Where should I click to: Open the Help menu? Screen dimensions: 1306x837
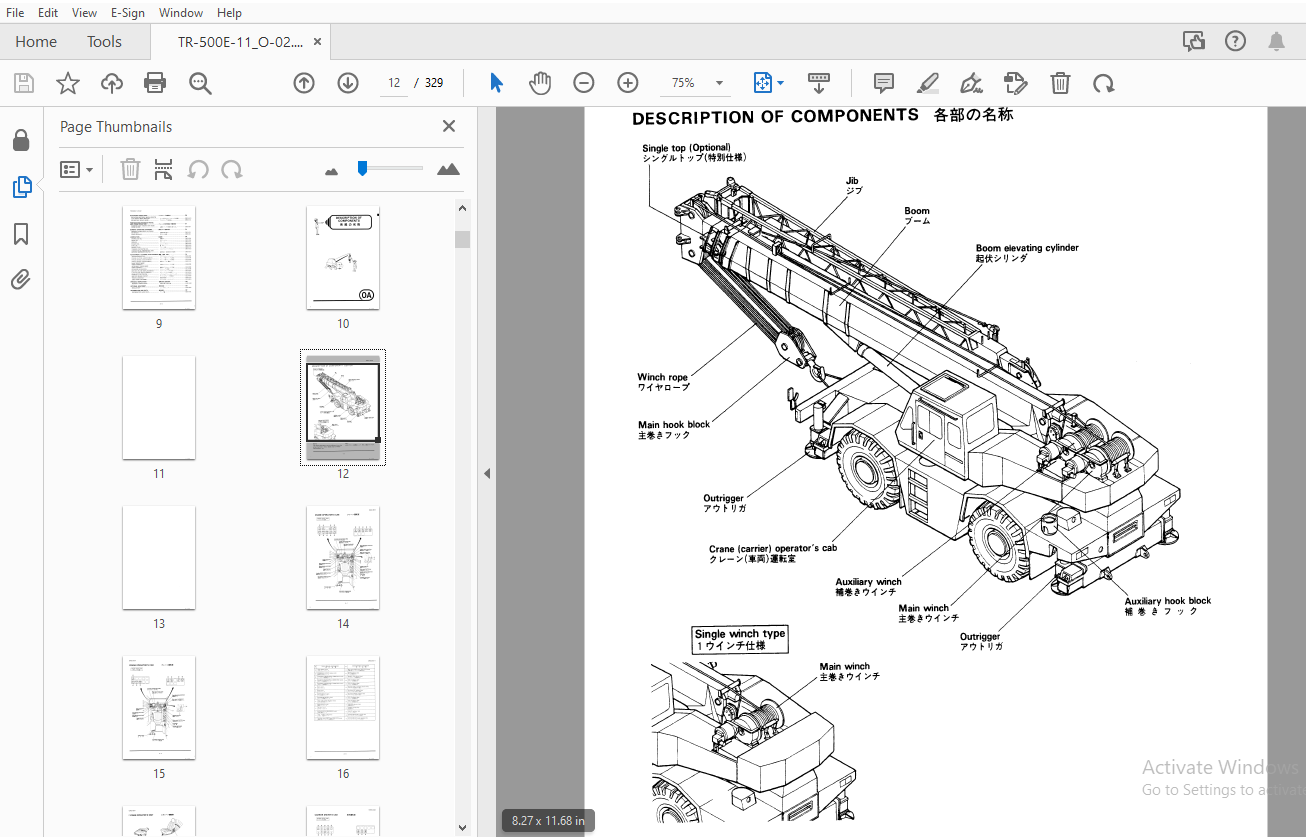(x=229, y=13)
